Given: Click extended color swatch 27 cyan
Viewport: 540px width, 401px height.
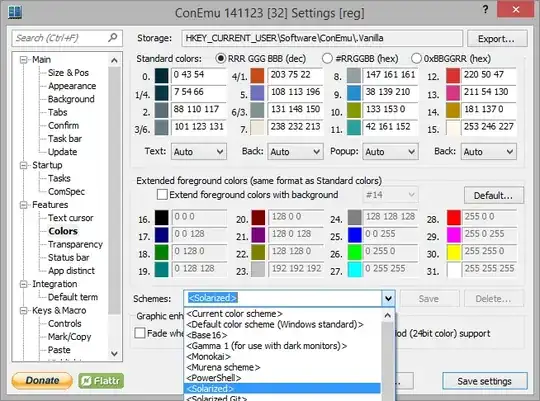Looking at the screenshot, I should pos(355,269).
